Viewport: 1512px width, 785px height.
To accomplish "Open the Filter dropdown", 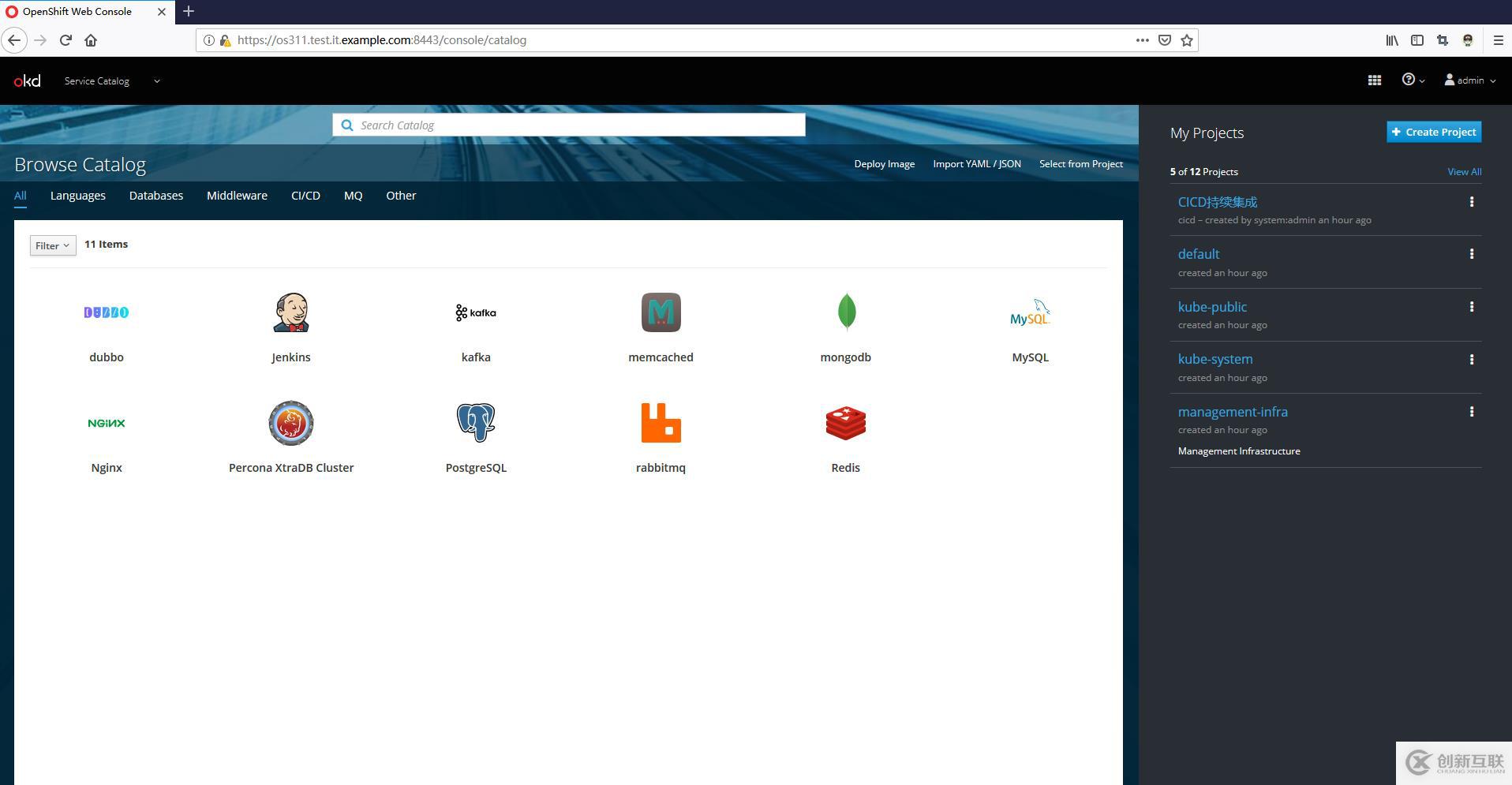I will coord(53,245).
